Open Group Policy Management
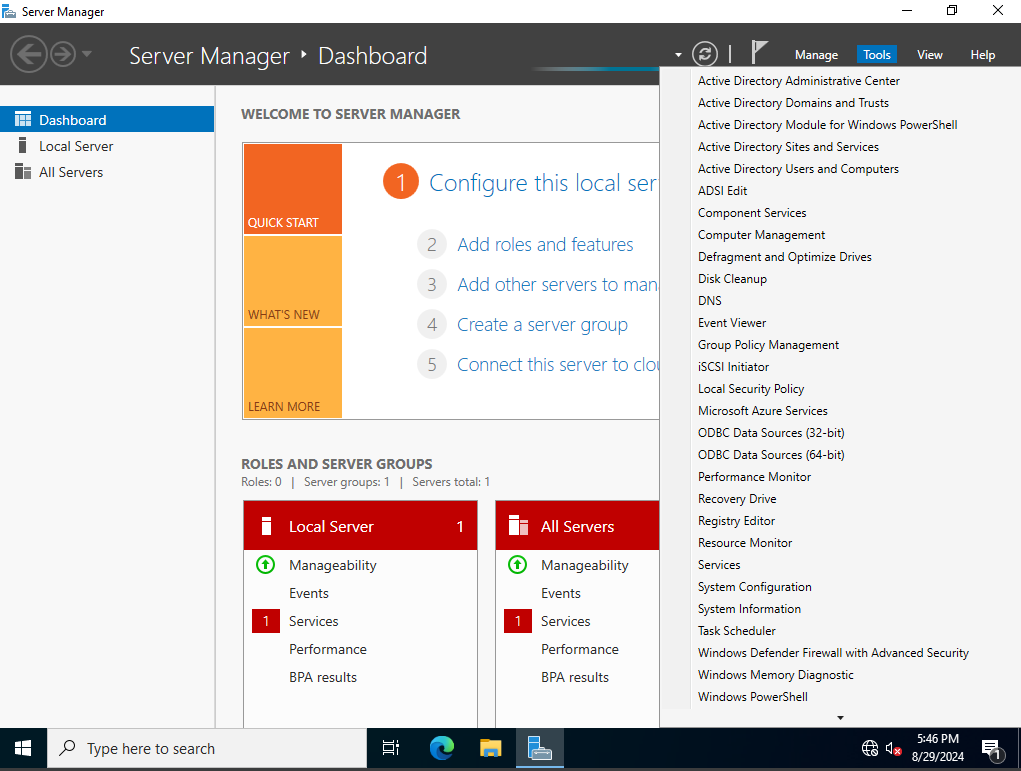This screenshot has height=771, width=1021. (768, 345)
